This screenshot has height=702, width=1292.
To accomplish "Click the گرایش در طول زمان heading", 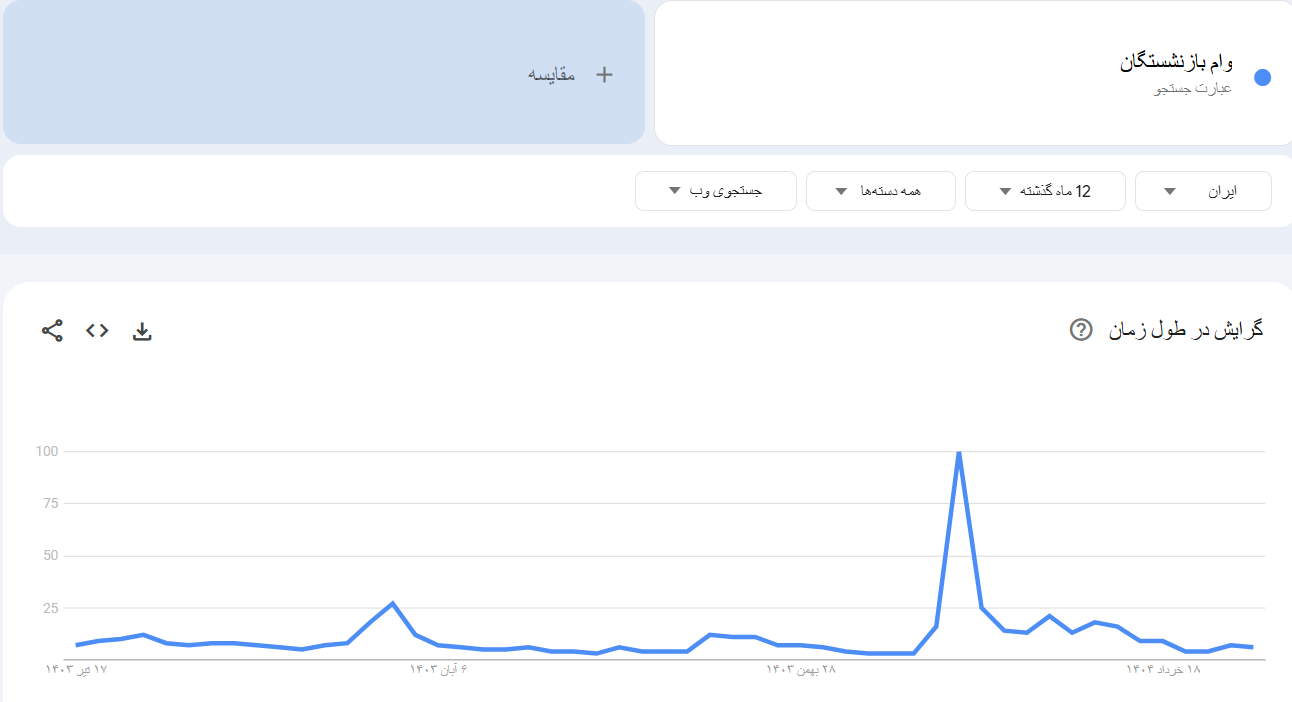I will point(1186,330).
